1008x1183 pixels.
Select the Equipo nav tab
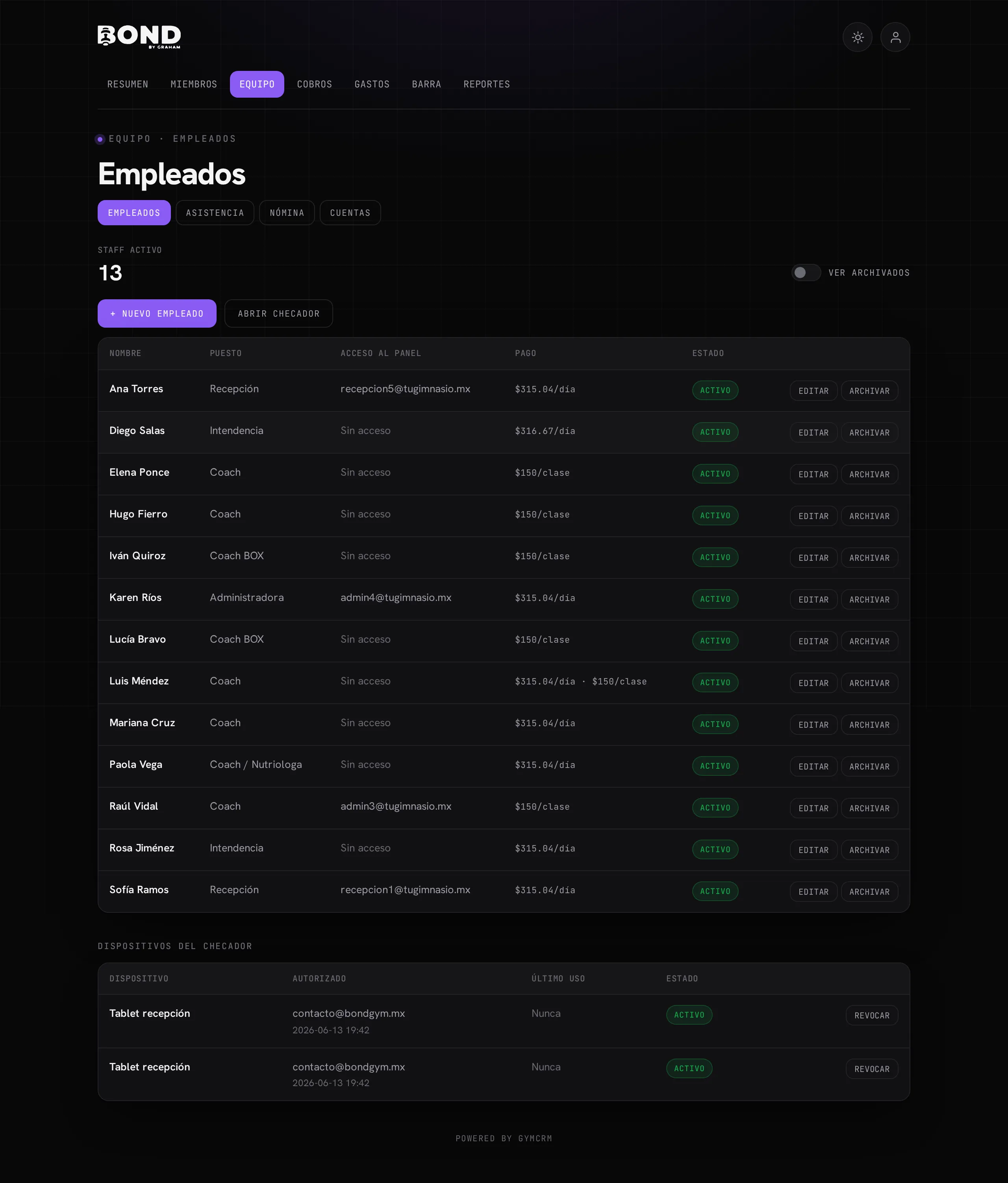coord(257,84)
